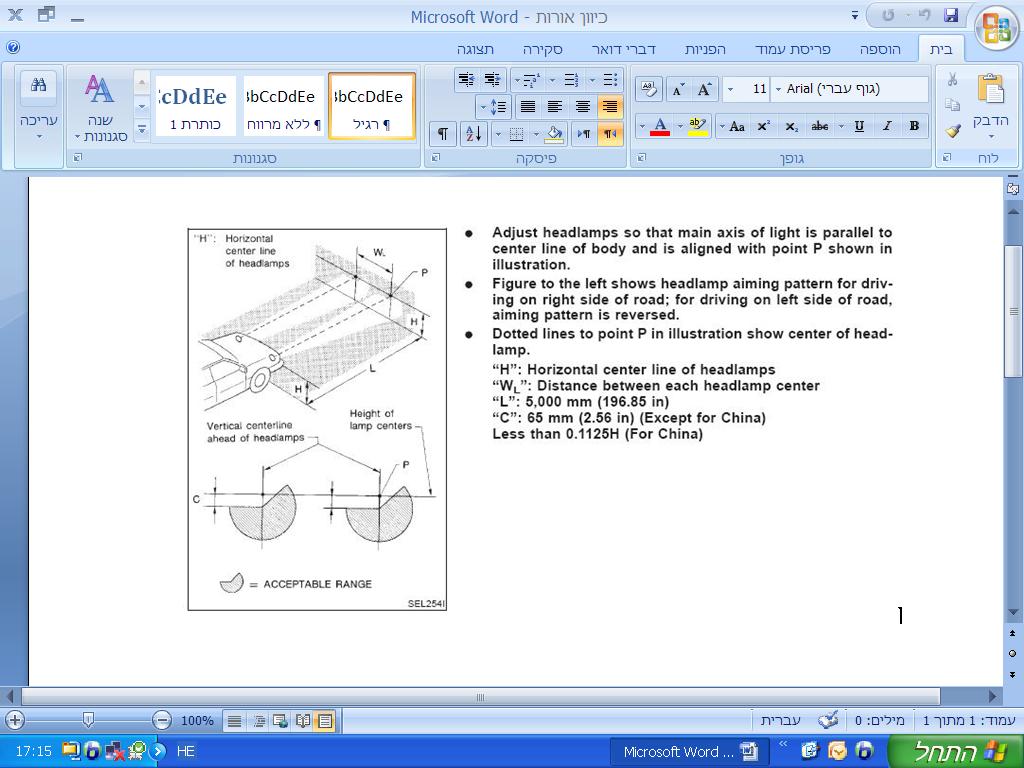Apply italic with the I button
Screen dimensions: 1024x768
[x=886, y=126]
